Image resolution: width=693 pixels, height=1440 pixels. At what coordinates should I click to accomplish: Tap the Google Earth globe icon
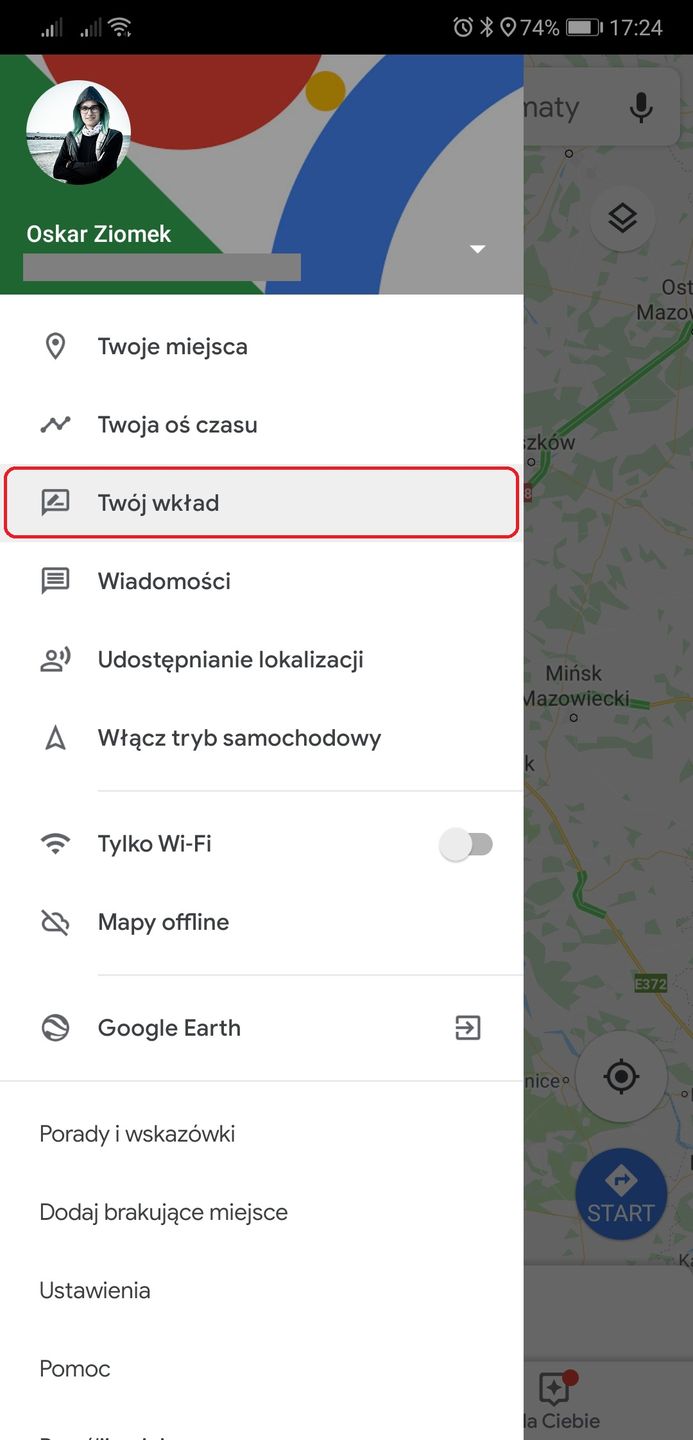click(x=55, y=1028)
